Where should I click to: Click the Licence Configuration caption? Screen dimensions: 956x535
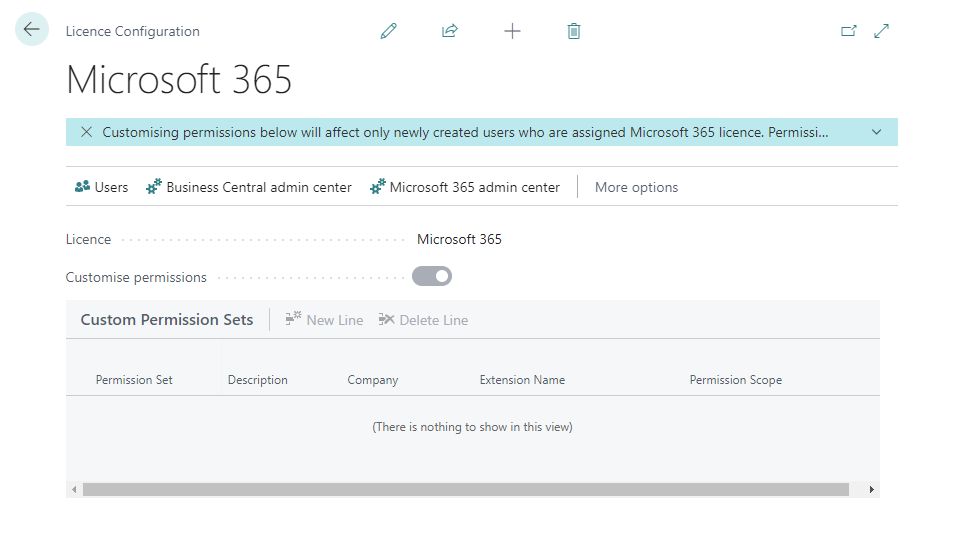pos(133,31)
